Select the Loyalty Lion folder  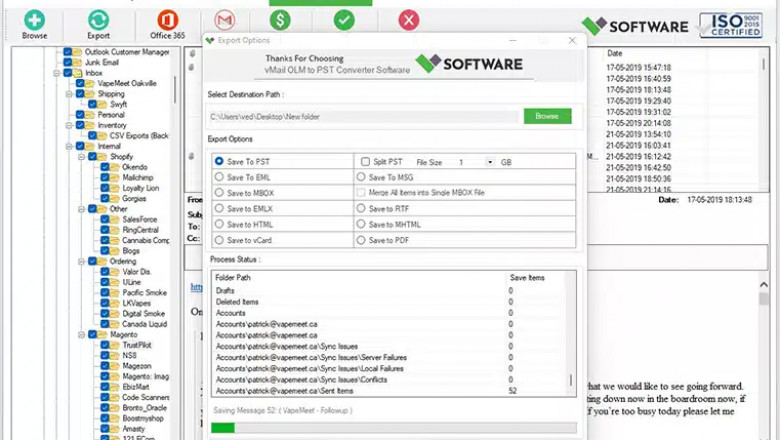click(x=141, y=188)
